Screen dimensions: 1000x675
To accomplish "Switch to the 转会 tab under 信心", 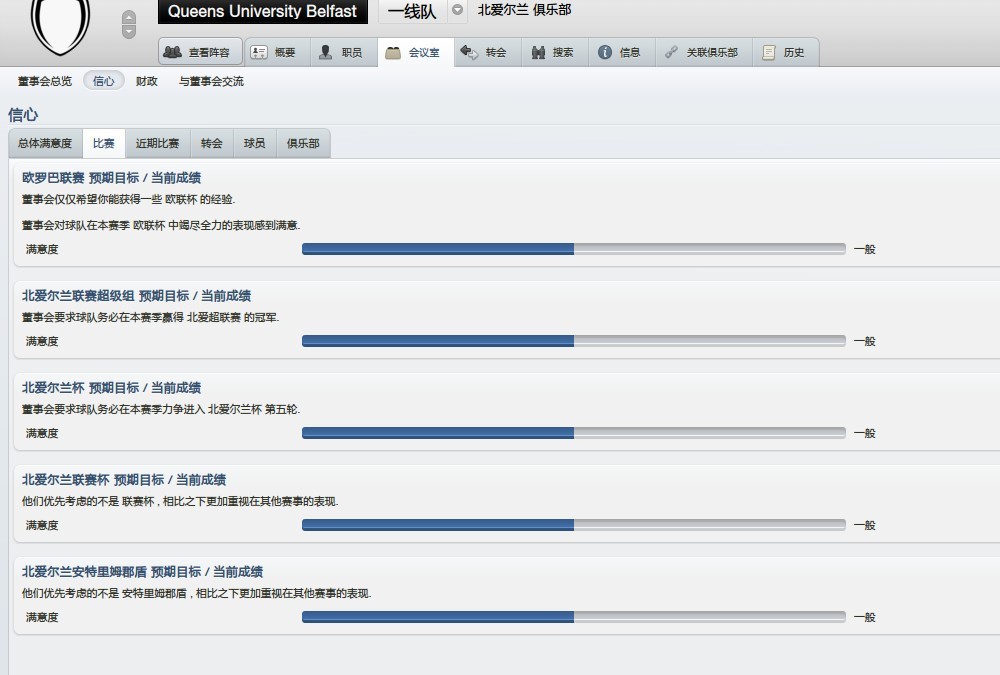I will 212,143.
